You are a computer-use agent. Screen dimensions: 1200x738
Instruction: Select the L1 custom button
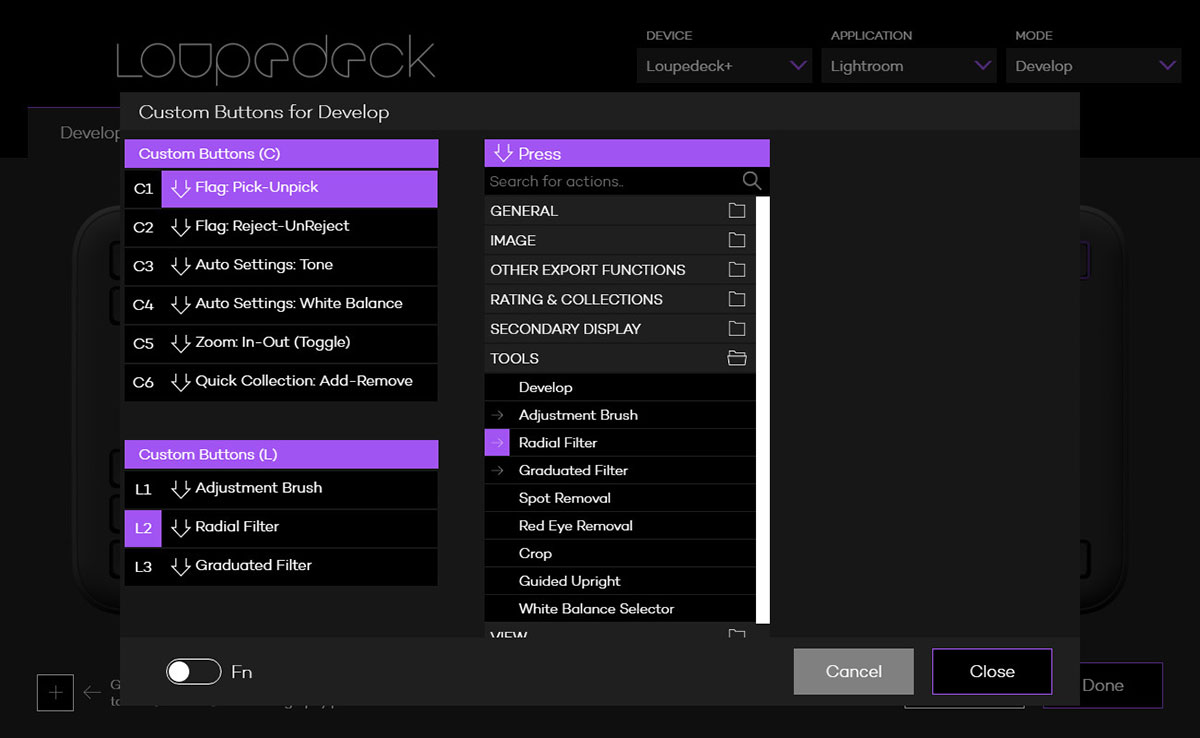pyautogui.click(x=143, y=489)
